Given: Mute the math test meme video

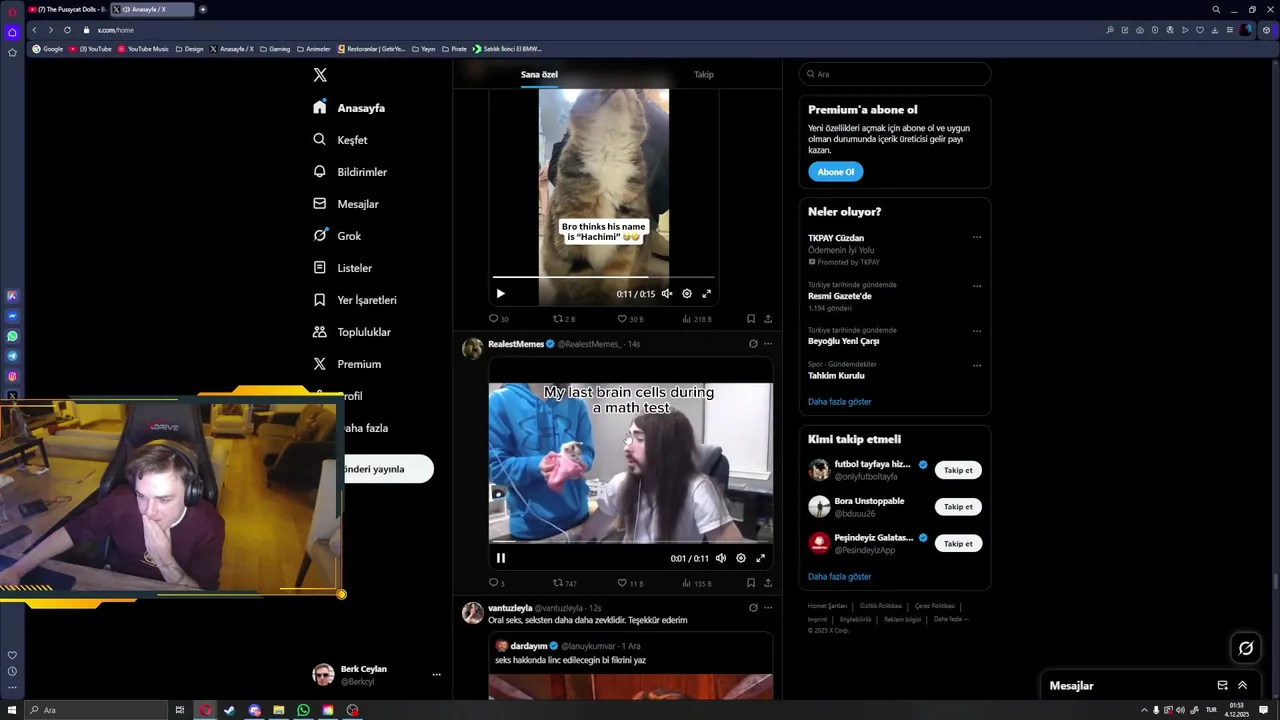Looking at the screenshot, I should point(721,558).
